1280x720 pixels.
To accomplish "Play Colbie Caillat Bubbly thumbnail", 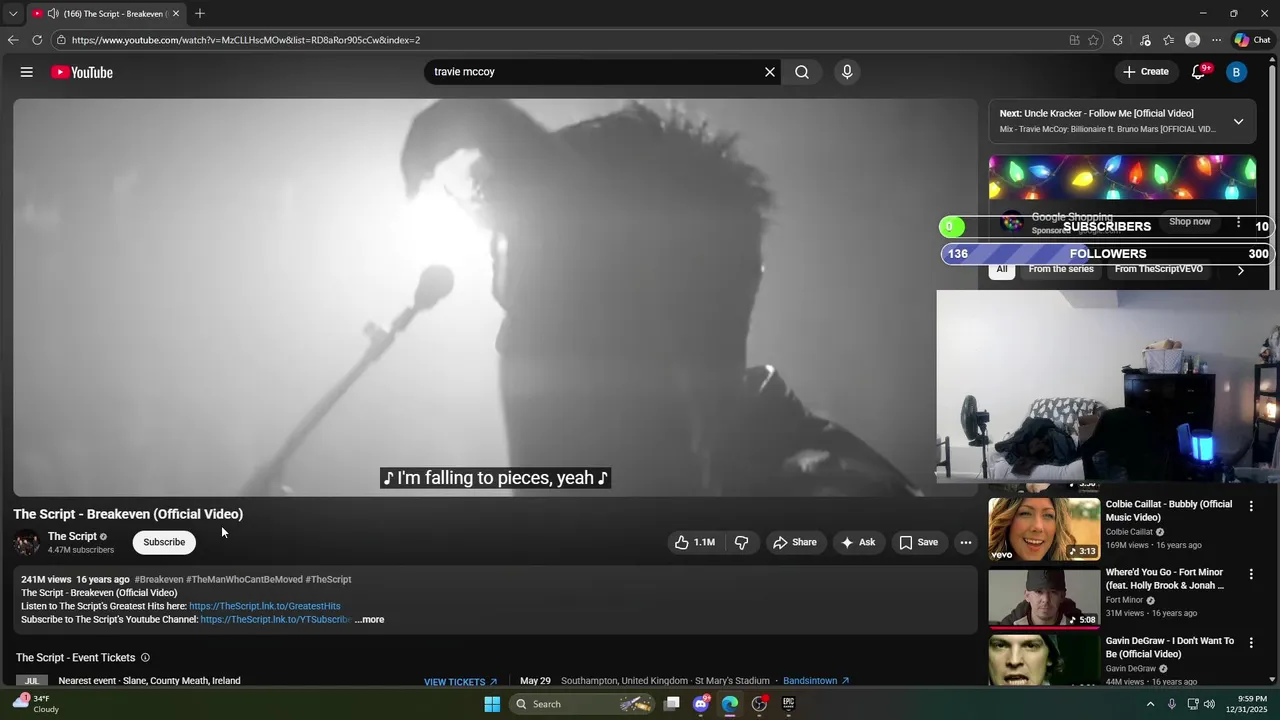I will point(1044,529).
